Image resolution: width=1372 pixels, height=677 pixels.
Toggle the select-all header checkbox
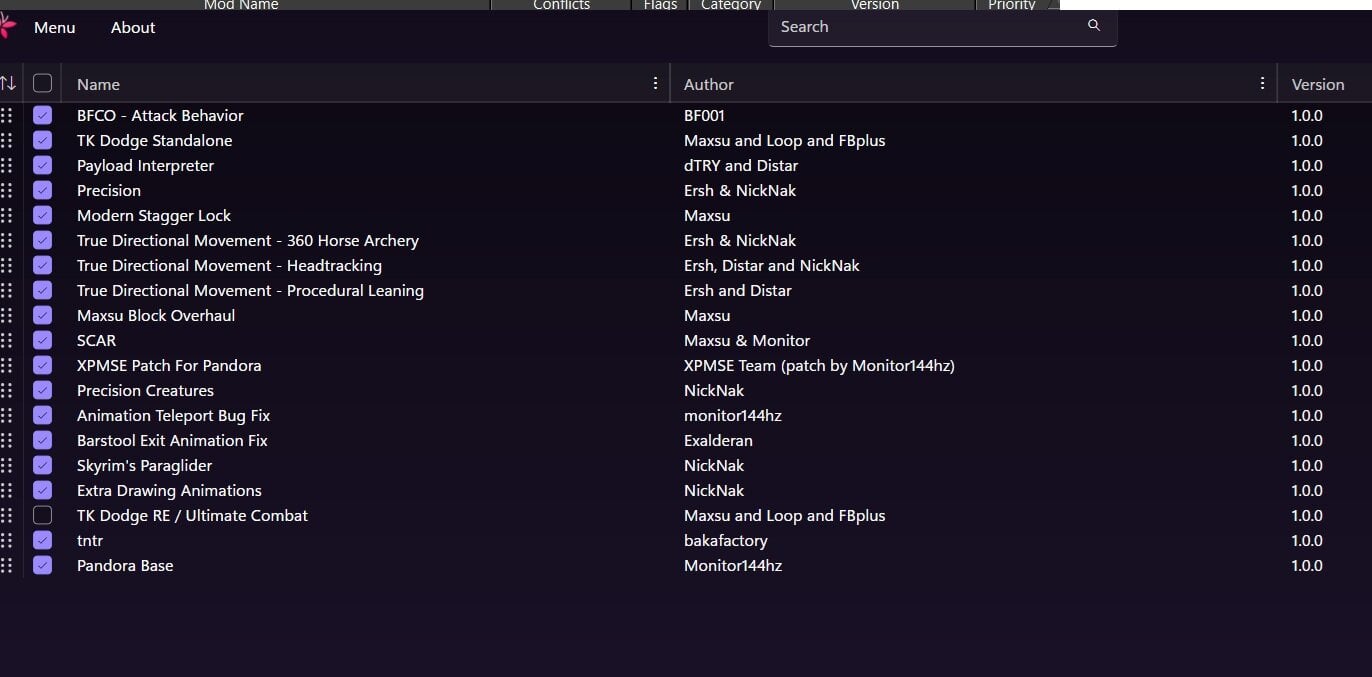tap(42, 83)
